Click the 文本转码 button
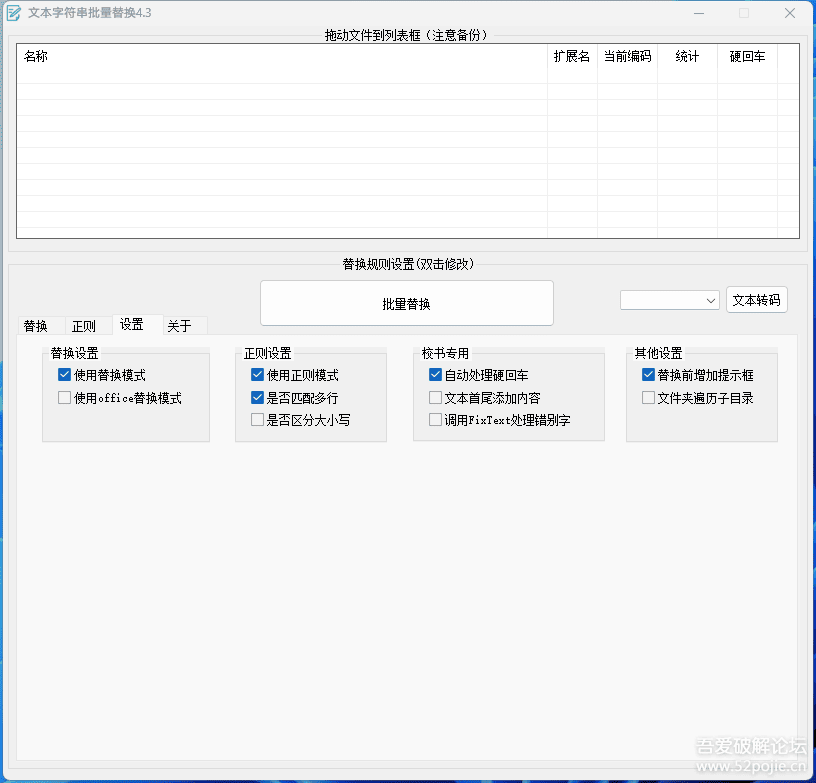The height and width of the screenshot is (783, 816). [757, 300]
